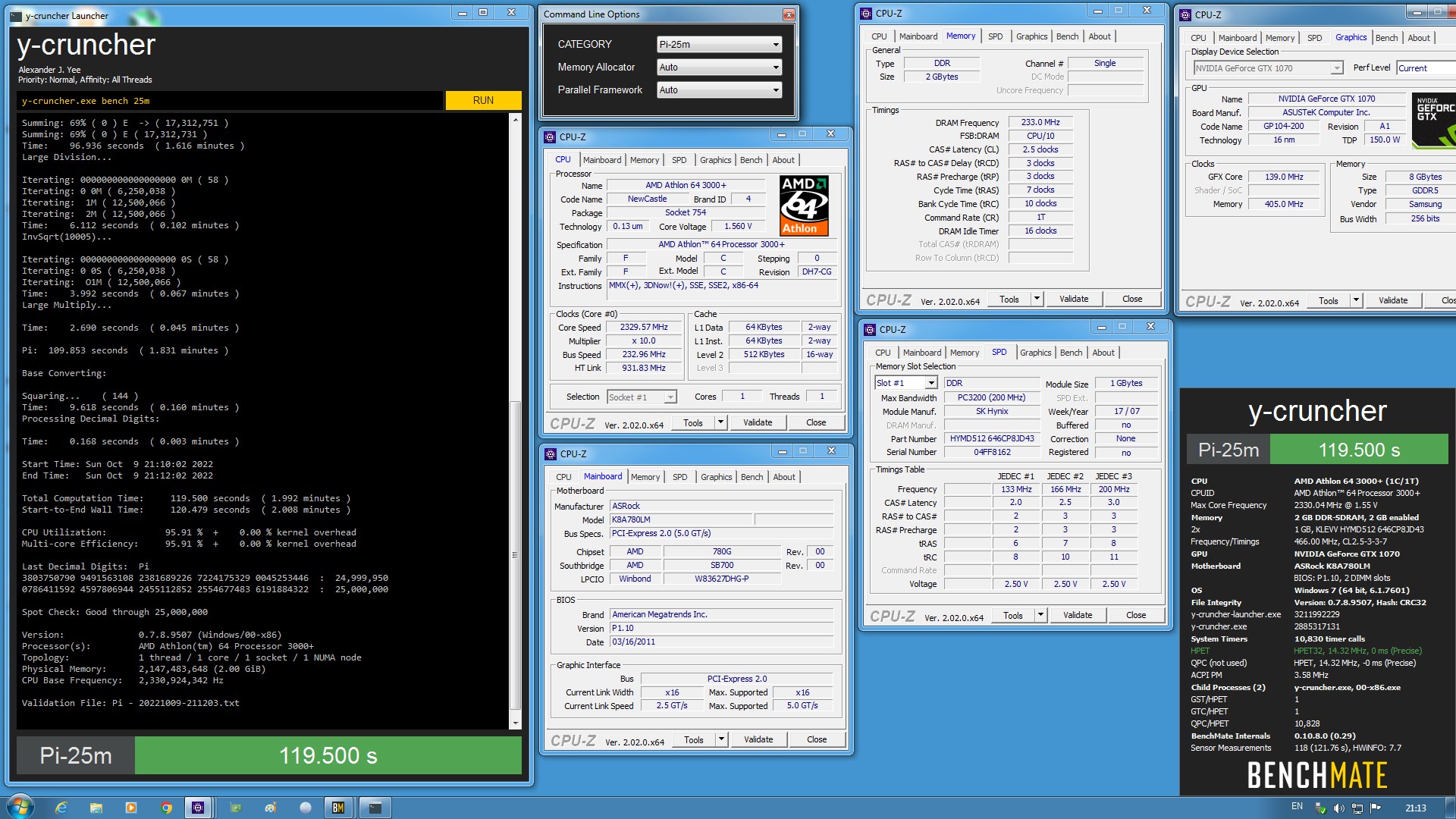Image resolution: width=1456 pixels, height=819 pixels.
Task: Click the green 119.500 s result bar in launcher
Action: (x=328, y=755)
